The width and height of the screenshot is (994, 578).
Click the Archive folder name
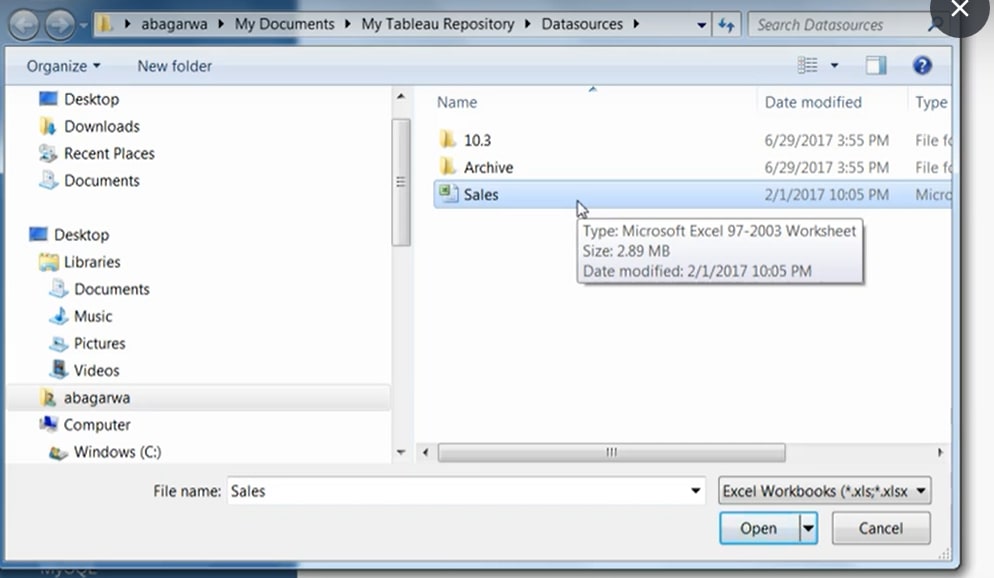click(488, 167)
